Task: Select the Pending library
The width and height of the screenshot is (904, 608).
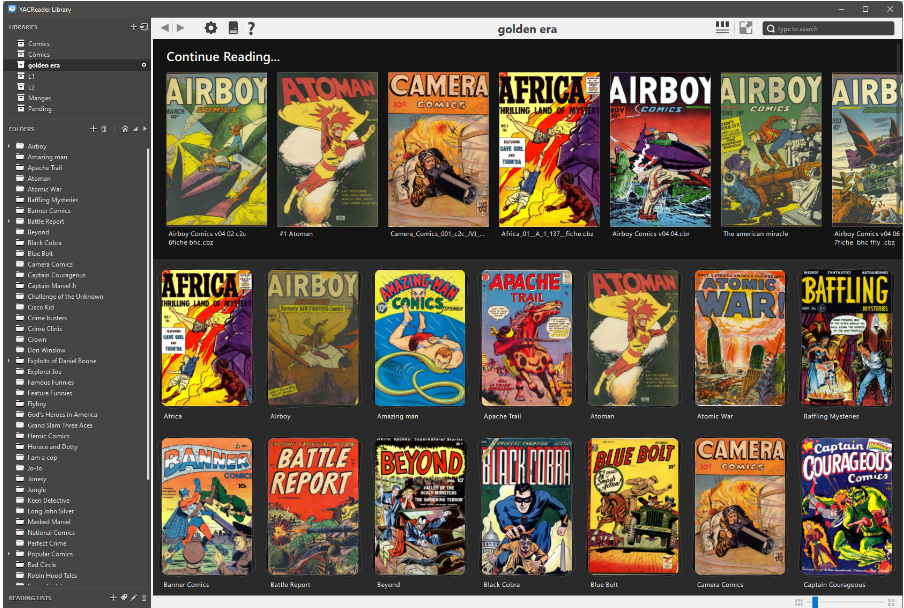Action: [39, 109]
